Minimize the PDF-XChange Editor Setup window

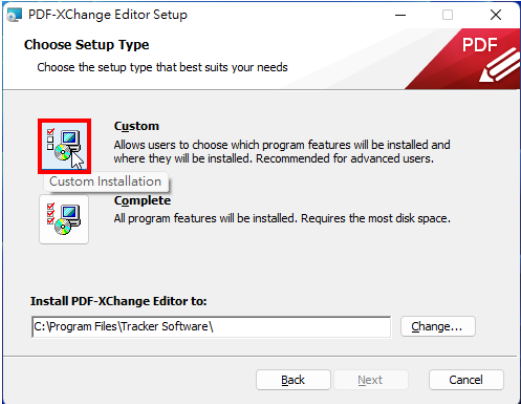(400, 15)
